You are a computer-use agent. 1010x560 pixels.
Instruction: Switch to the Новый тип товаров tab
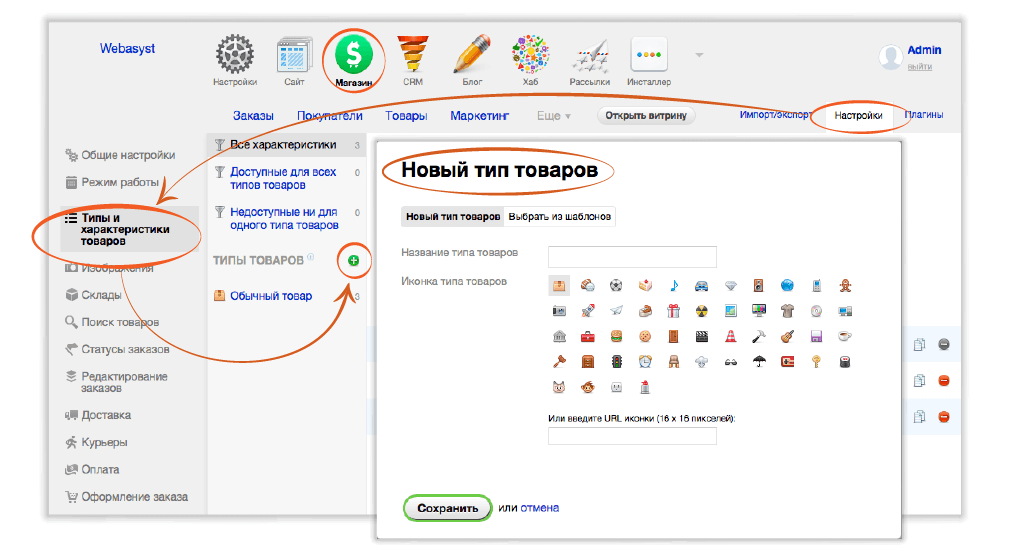[453, 217]
